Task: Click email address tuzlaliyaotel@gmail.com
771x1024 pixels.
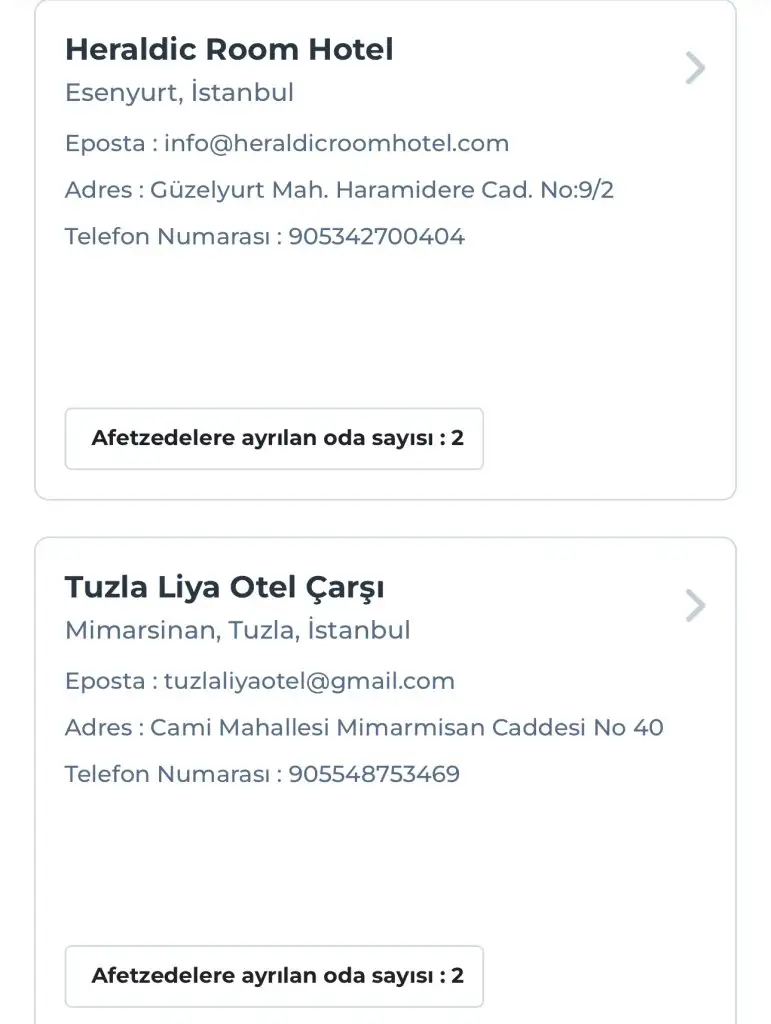Action: coord(309,681)
